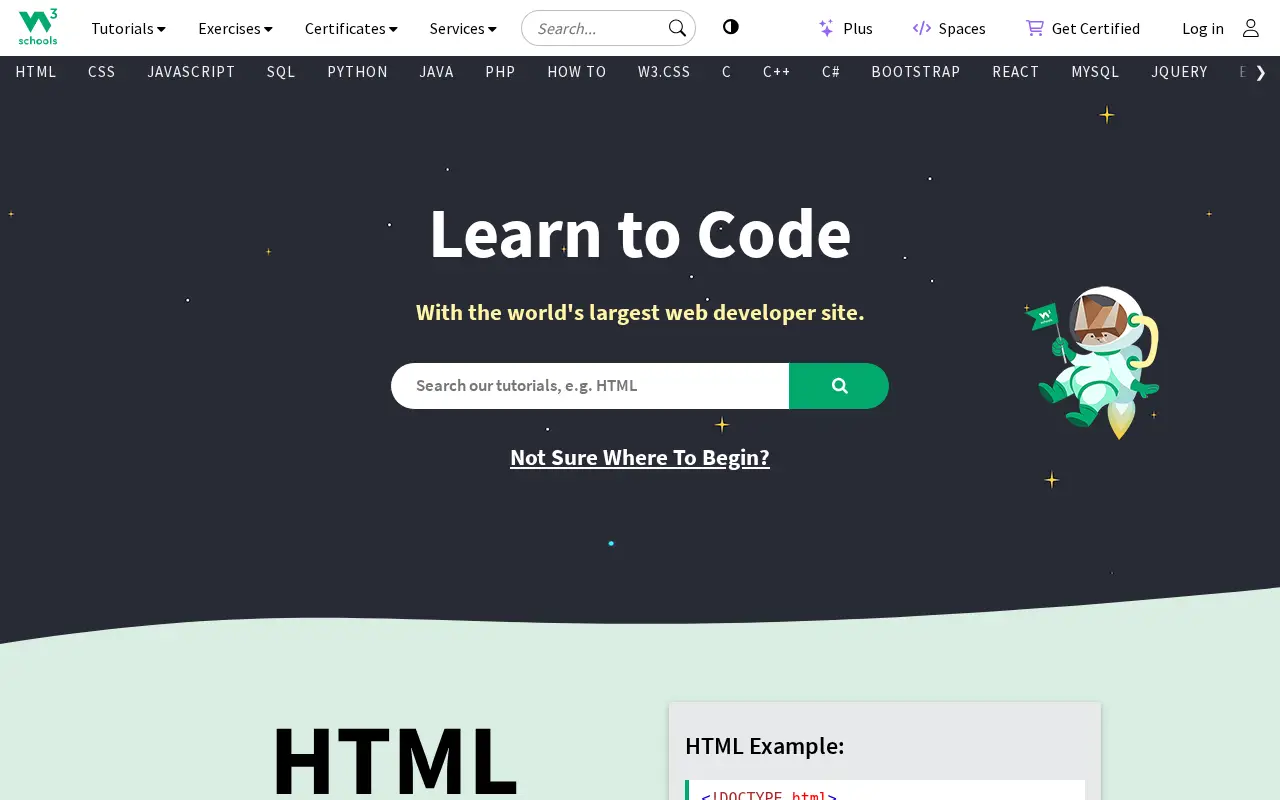
Task: Click the Get Certified link text
Action: pos(1096,28)
